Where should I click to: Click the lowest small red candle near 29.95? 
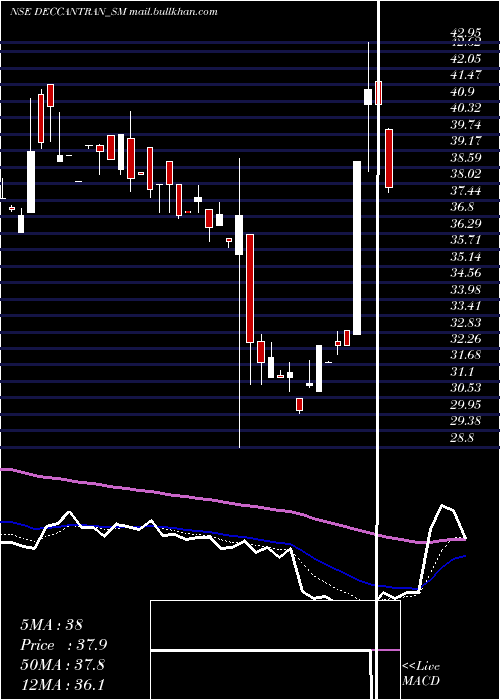point(300,404)
